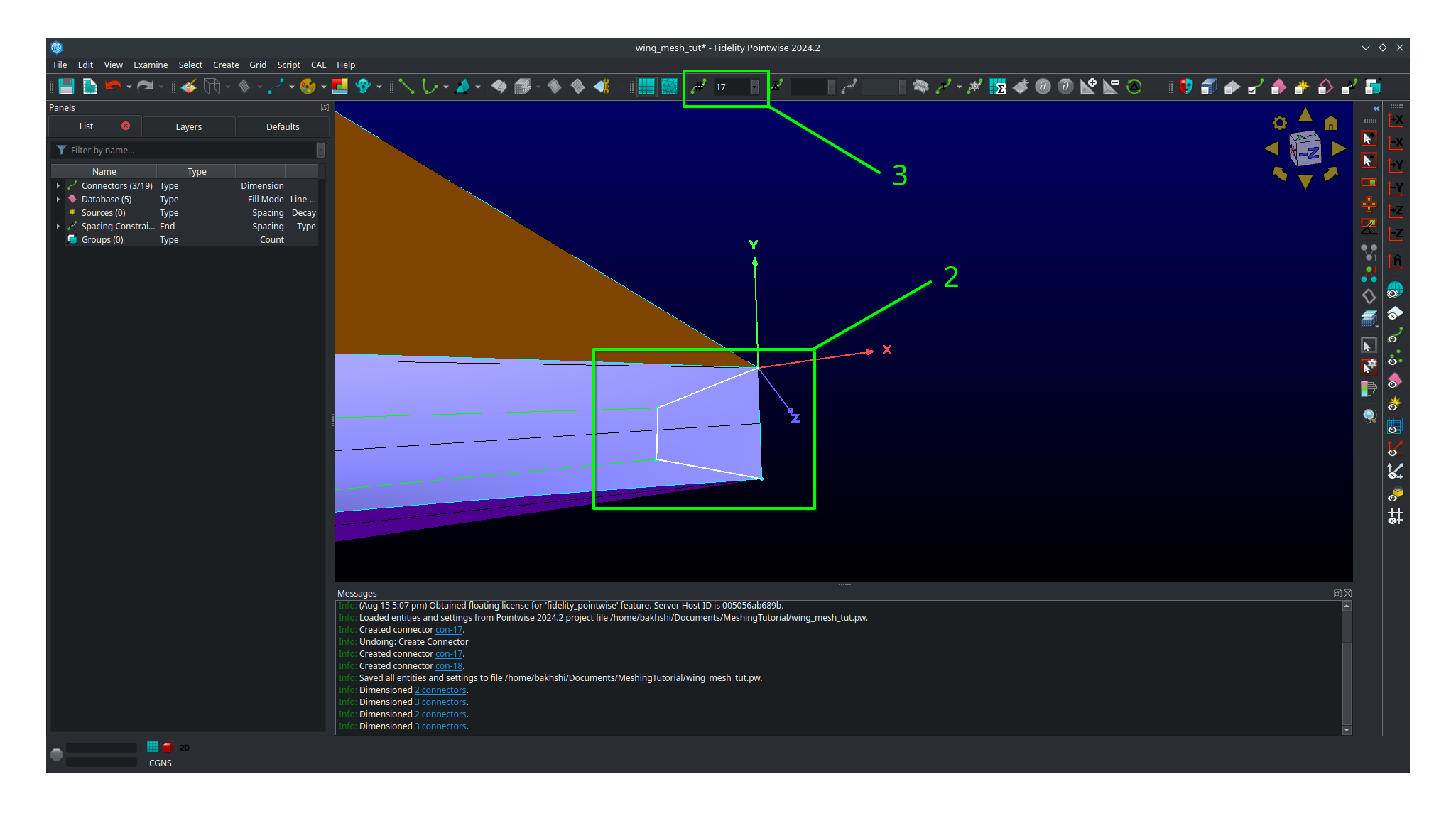
Task: Open connector con-18 from Messages log
Action: pos(449,665)
